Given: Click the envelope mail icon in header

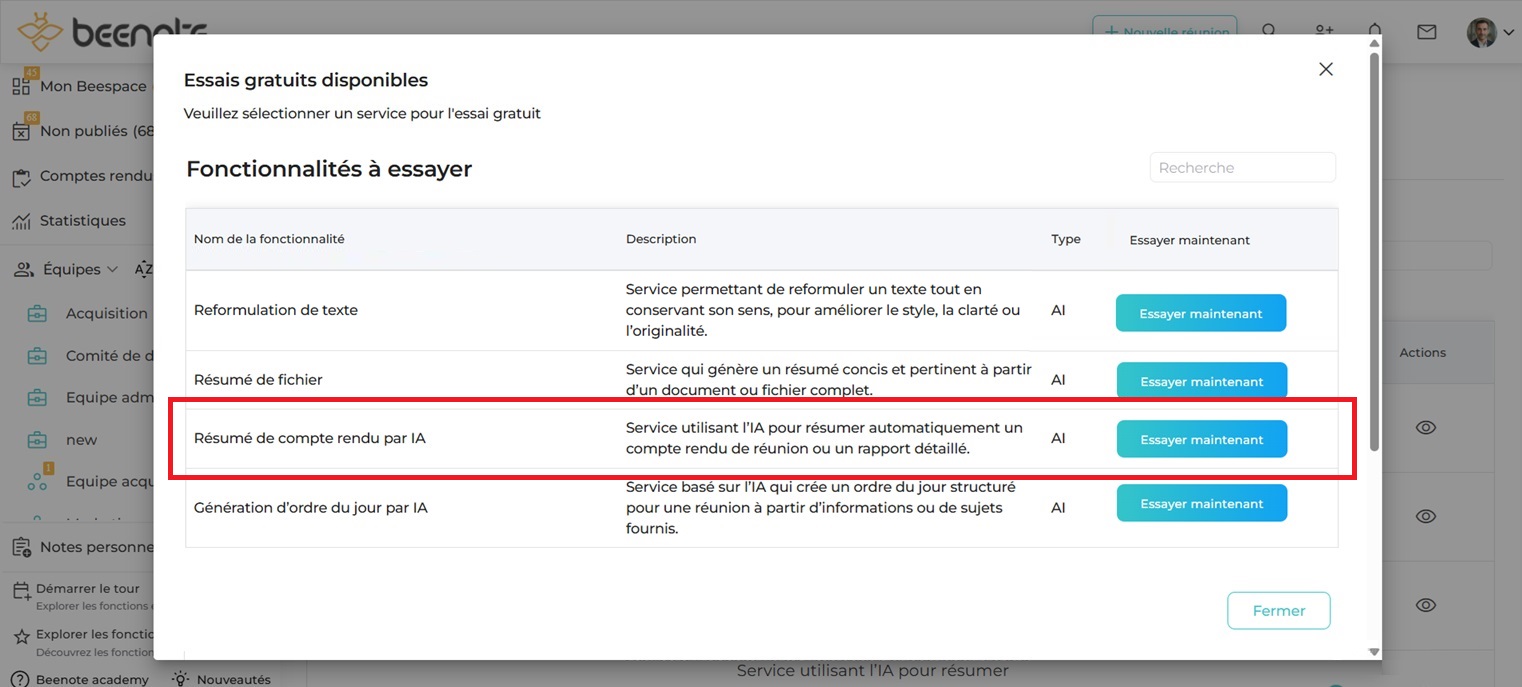Looking at the screenshot, I should click(1426, 32).
